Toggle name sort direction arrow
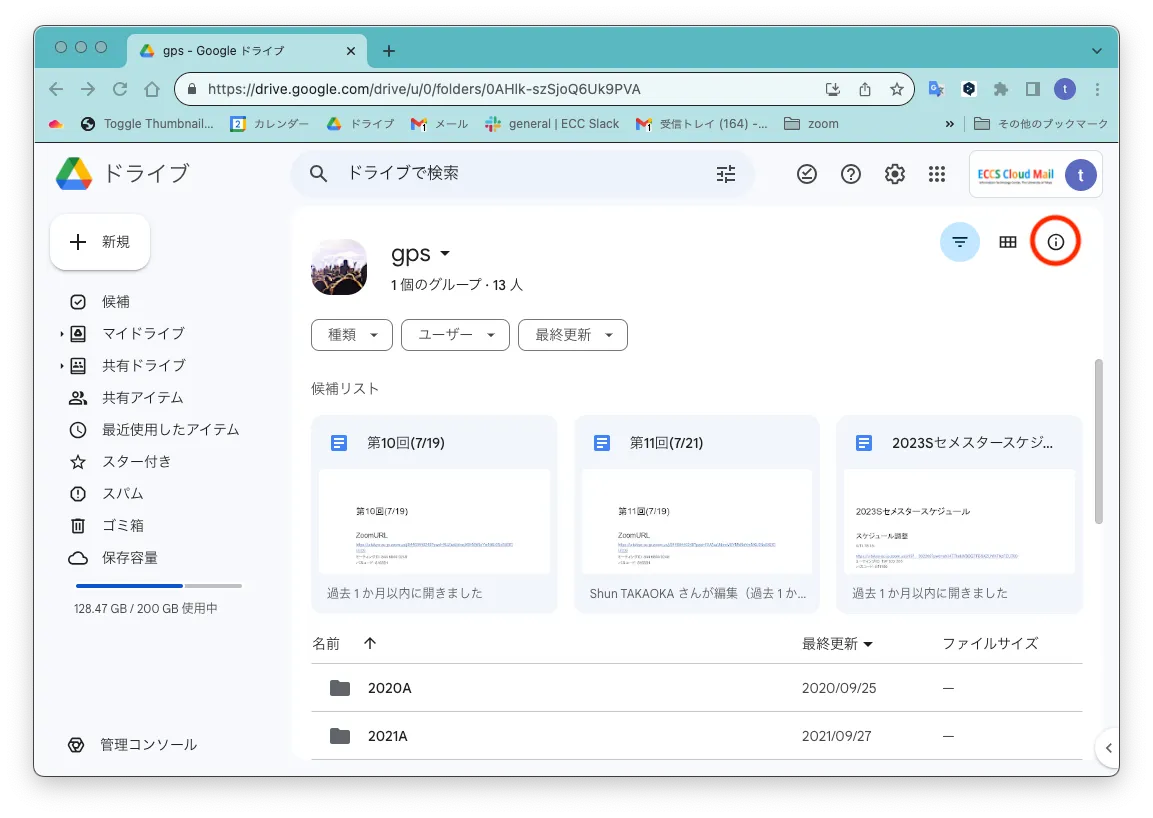This screenshot has width=1153, height=818. point(370,644)
